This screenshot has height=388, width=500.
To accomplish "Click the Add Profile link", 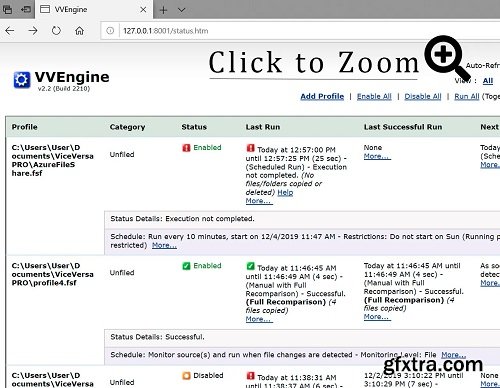I will [322, 96].
